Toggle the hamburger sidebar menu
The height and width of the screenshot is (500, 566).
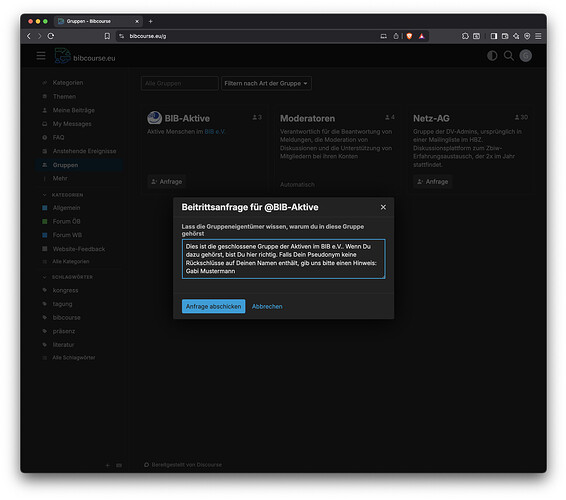[x=41, y=56]
